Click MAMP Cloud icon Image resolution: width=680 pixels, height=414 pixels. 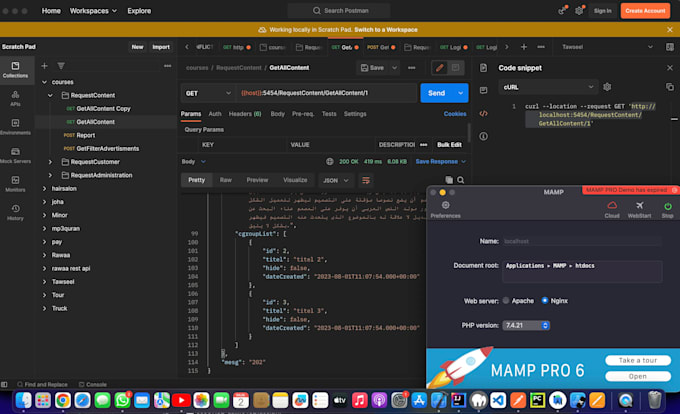click(612, 209)
